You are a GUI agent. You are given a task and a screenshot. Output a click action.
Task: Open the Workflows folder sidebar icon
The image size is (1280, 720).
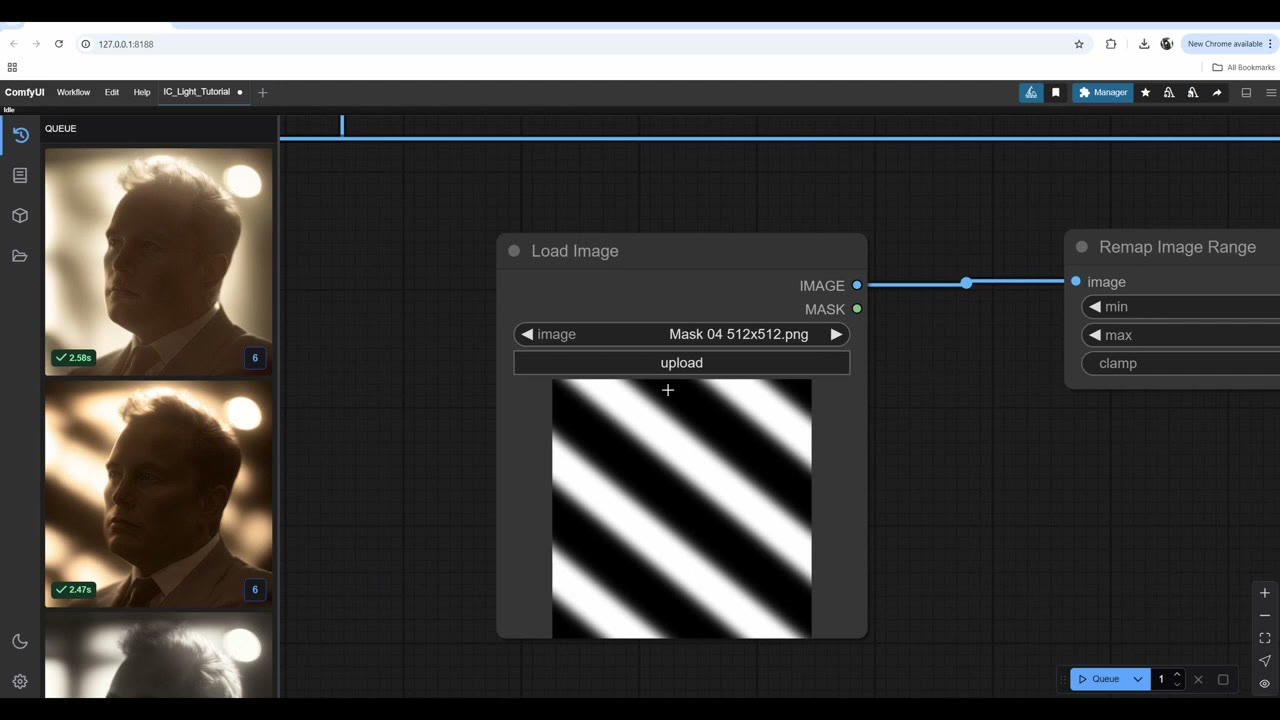(20, 256)
